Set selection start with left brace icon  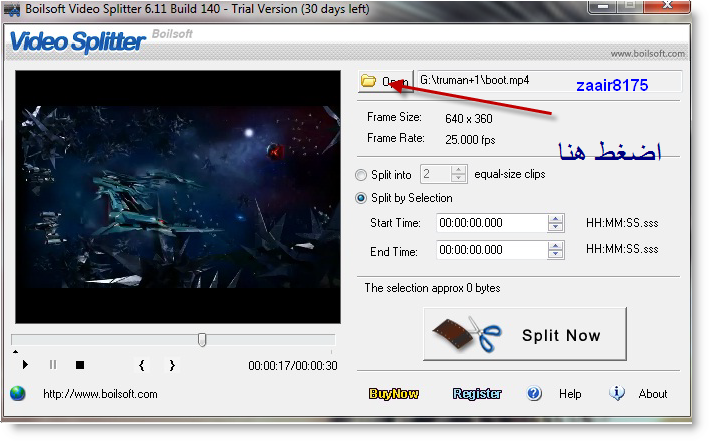click(142, 365)
